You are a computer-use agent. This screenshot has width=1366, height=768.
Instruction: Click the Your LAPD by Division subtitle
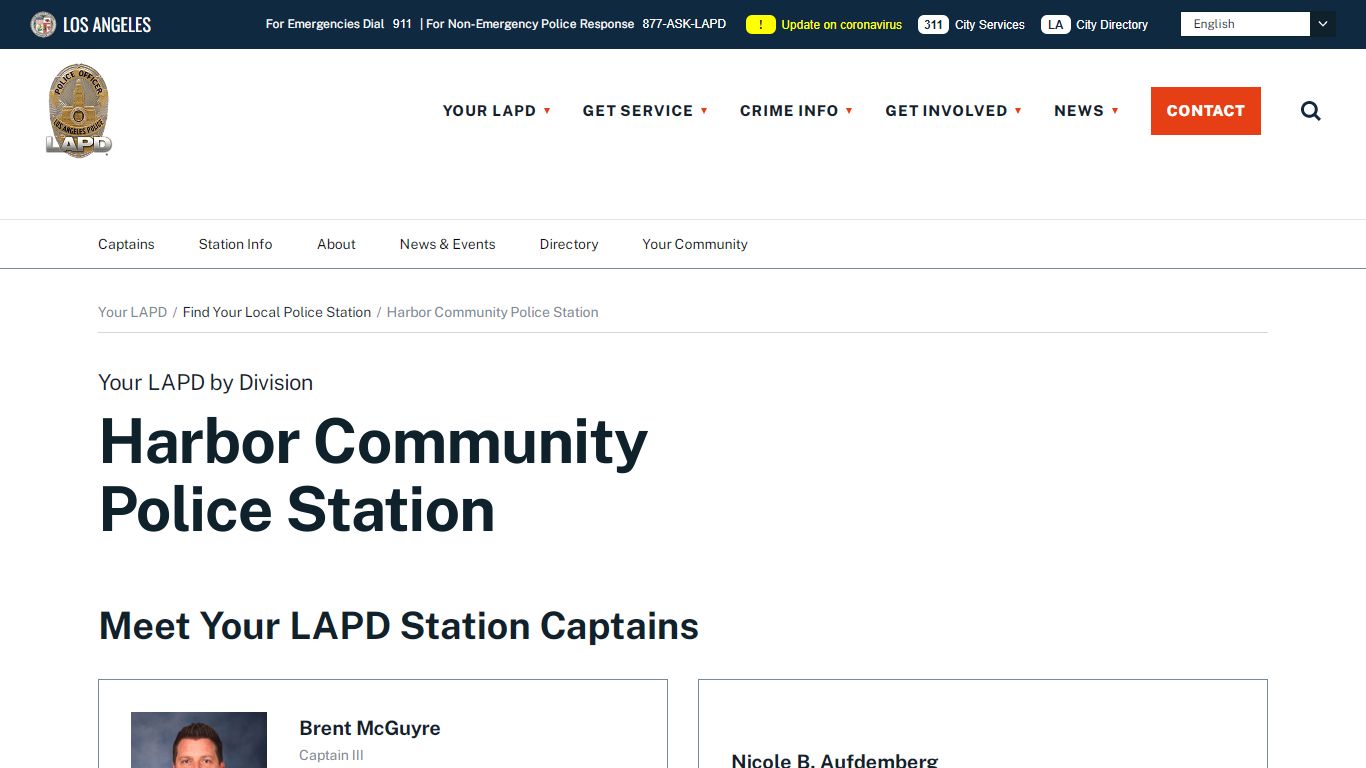click(x=206, y=382)
